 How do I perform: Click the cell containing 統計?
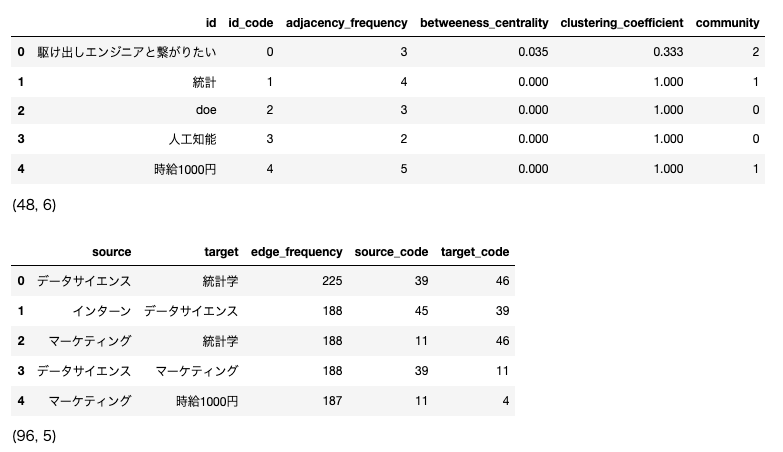click(x=204, y=82)
